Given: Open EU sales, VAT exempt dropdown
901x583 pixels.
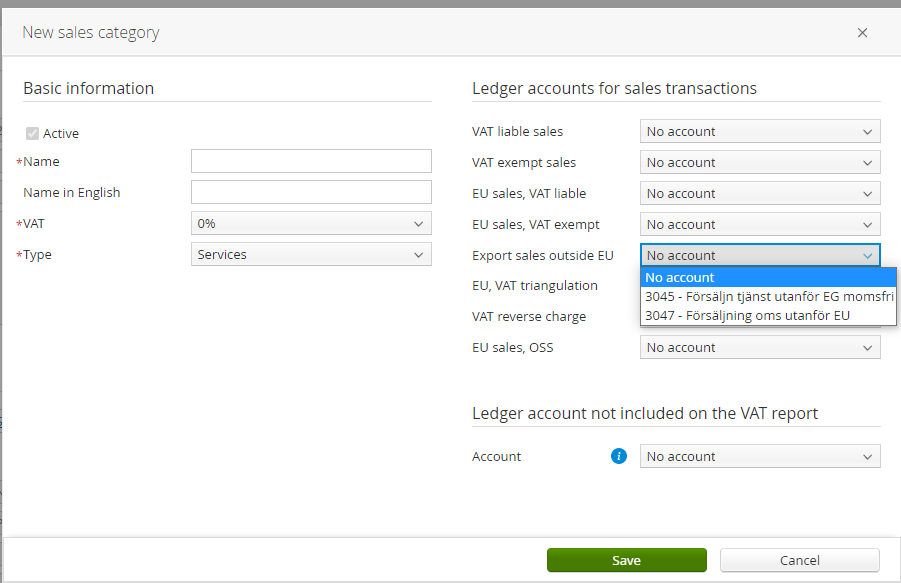Looking at the screenshot, I should 760,224.
